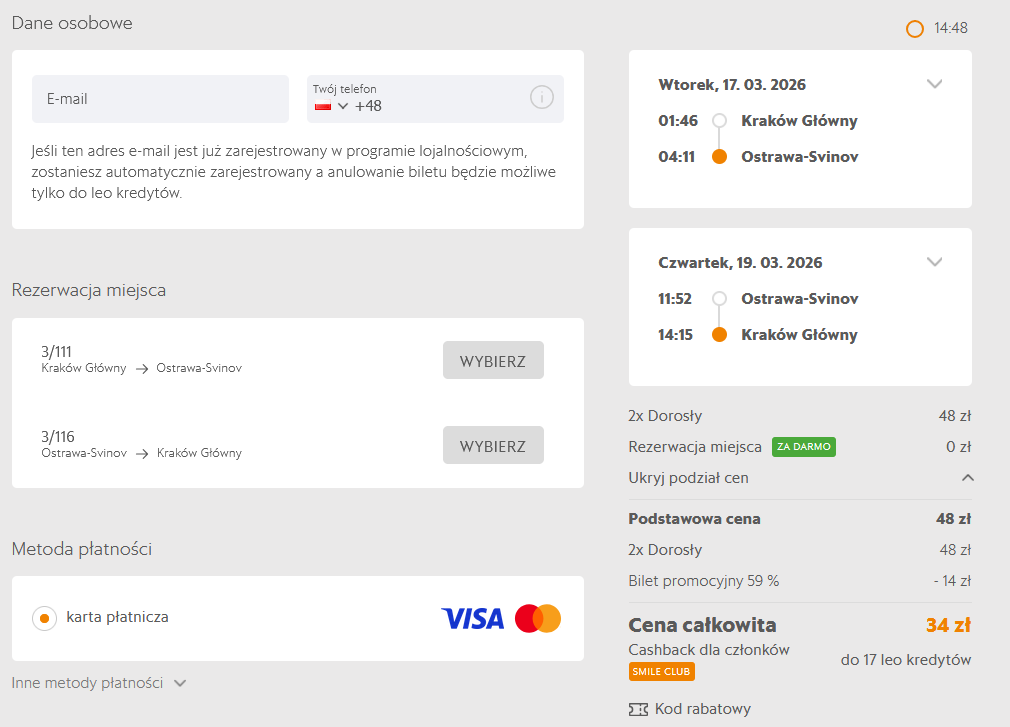Open the phone country code dropdown

coord(343,106)
